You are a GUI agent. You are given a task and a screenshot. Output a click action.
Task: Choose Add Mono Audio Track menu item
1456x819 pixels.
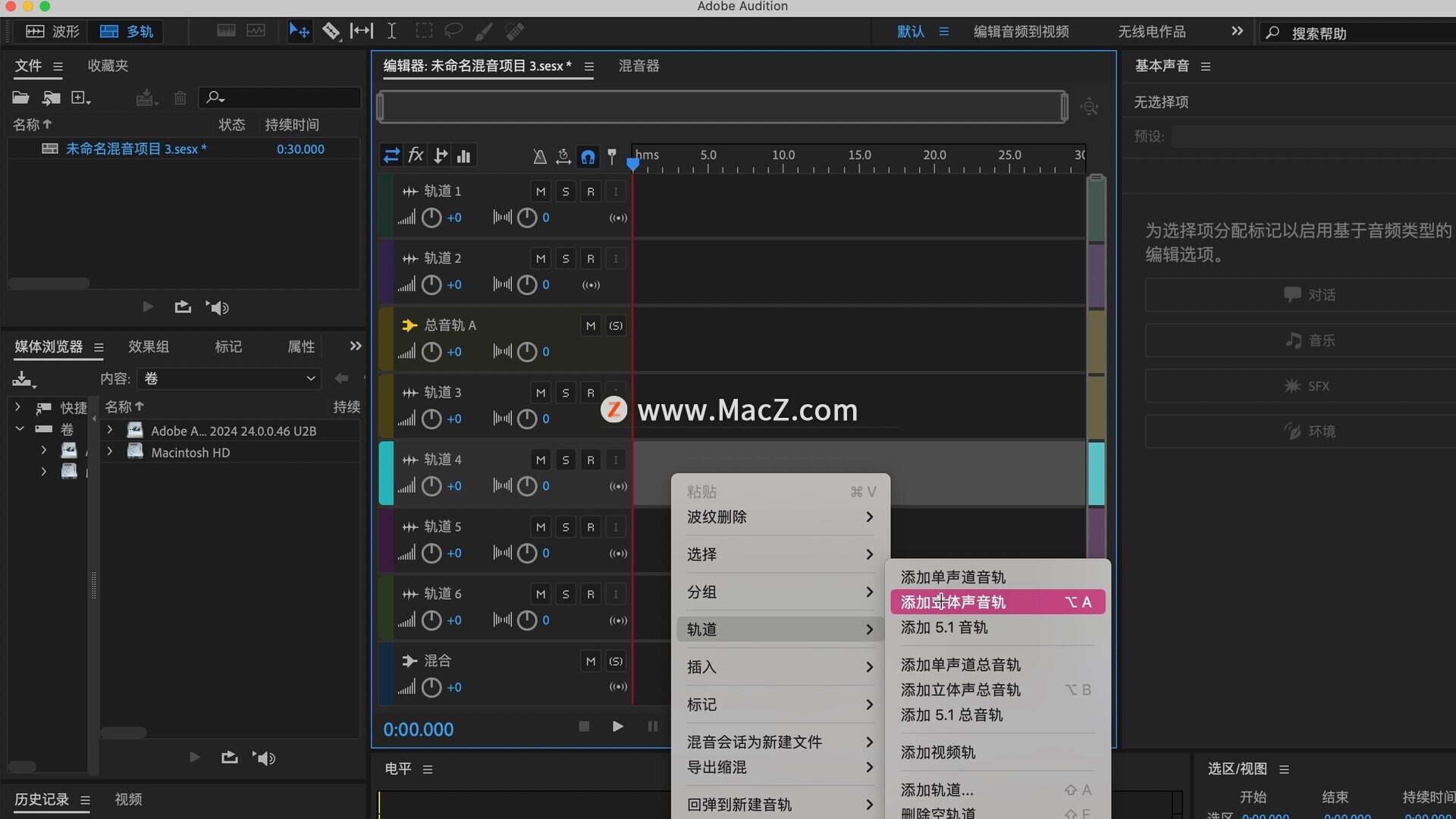[x=997, y=577]
